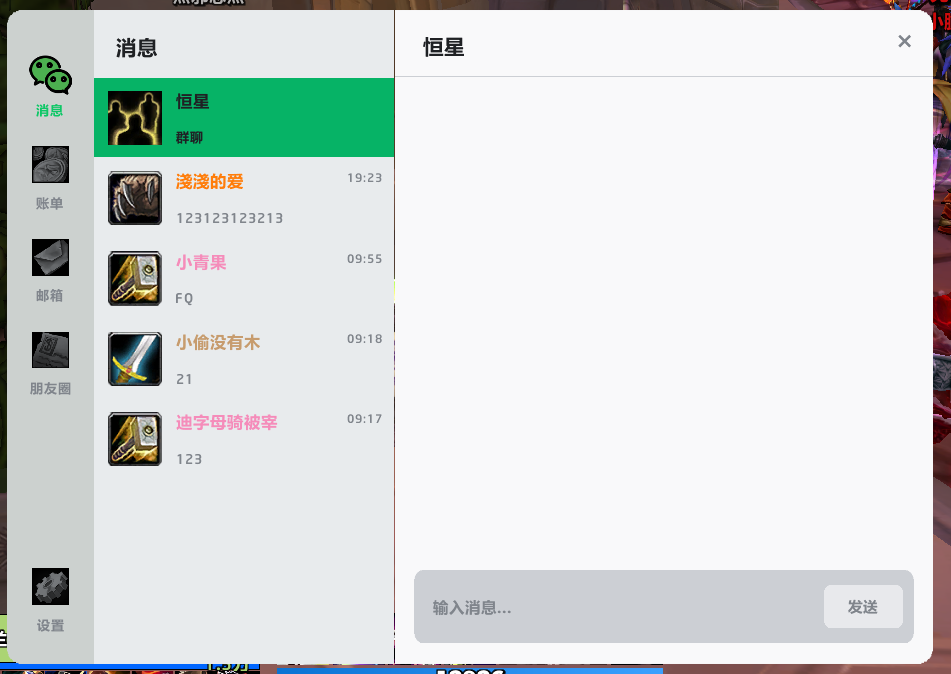
Task: Open the 账单 coins icon
Action: tap(50, 164)
